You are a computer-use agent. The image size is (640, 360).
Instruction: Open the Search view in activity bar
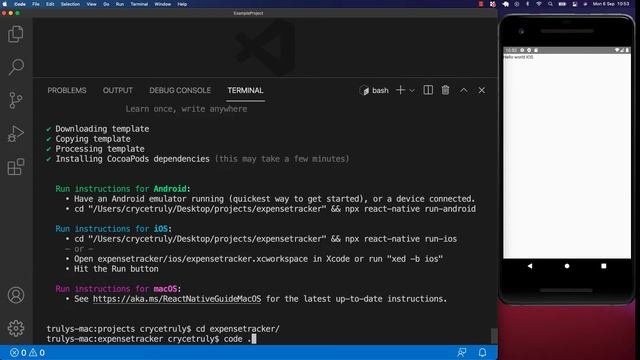pos(16,67)
